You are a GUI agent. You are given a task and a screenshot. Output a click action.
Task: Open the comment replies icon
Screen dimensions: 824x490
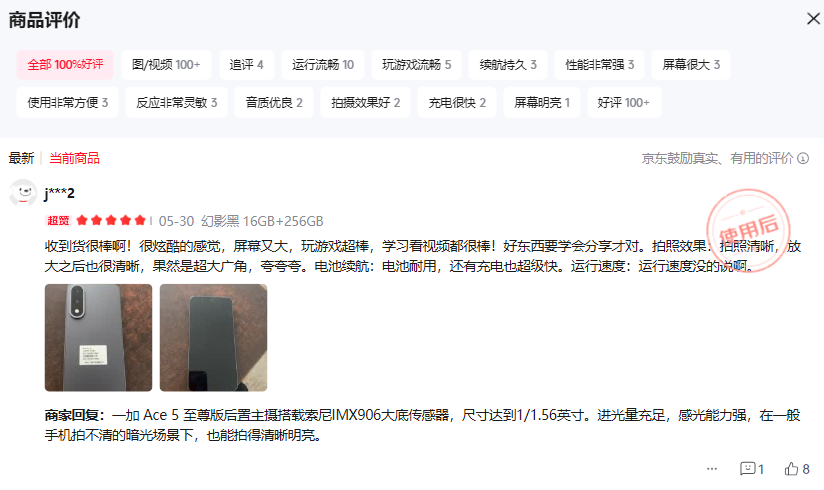(747, 468)
